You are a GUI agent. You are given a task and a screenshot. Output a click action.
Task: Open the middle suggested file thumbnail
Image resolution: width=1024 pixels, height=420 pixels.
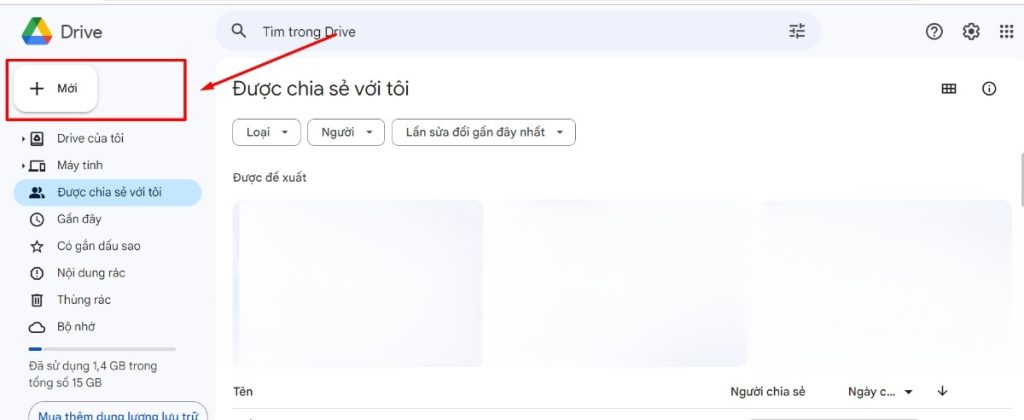click(620, 283)
